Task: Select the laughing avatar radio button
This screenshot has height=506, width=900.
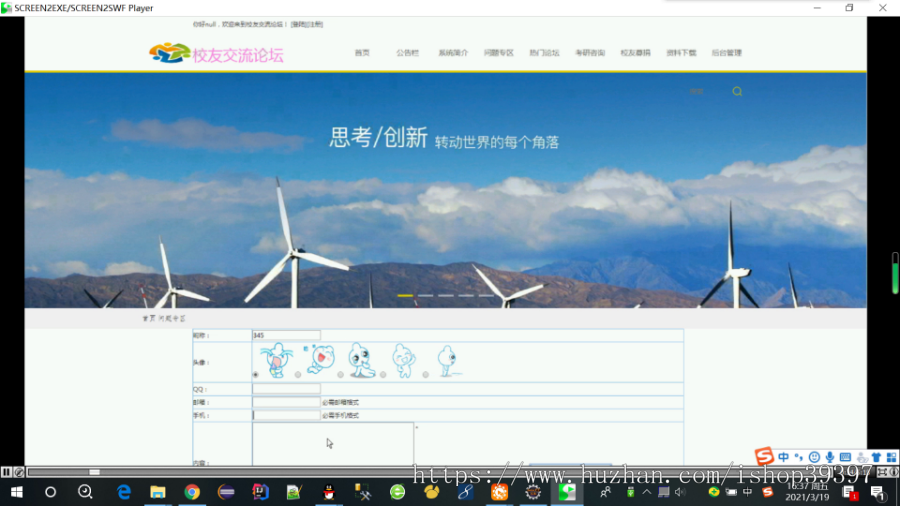Action: (x=298, y=375)
